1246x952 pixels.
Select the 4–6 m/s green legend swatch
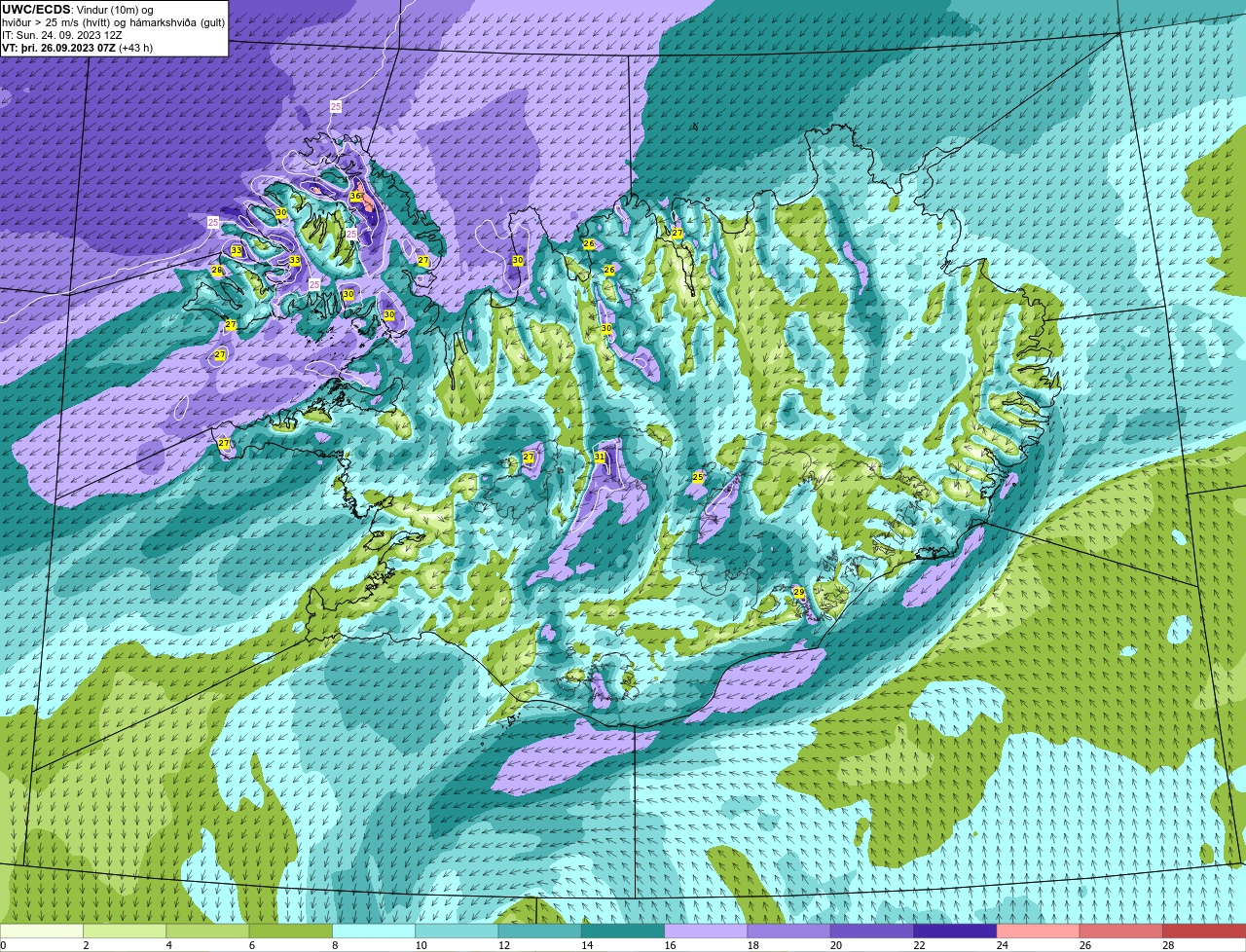207,931
